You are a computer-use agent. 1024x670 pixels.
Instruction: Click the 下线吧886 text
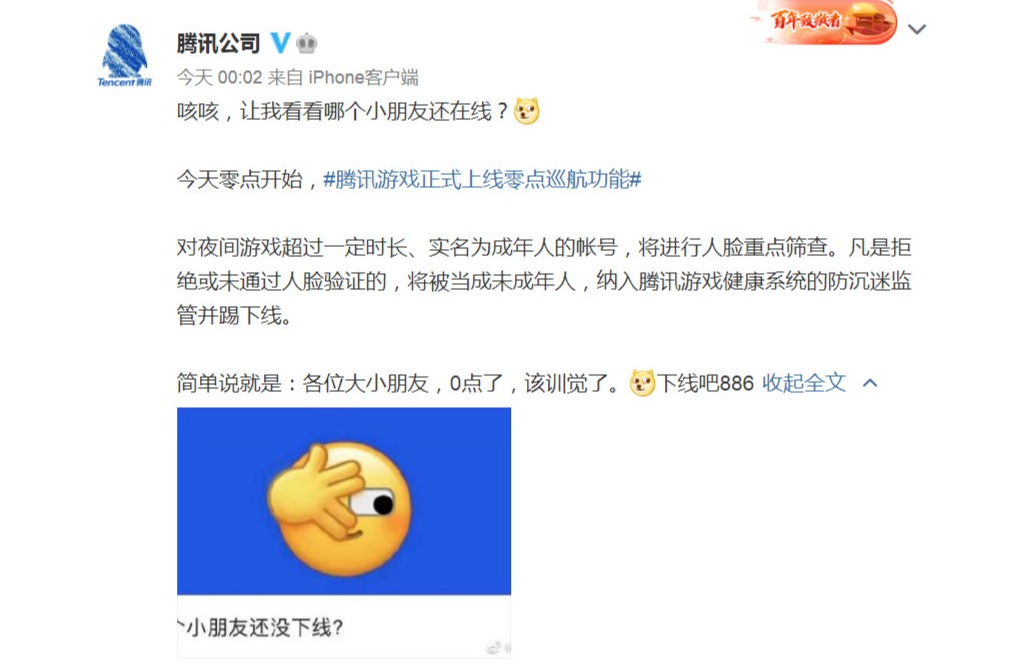[x=705, y=383]
